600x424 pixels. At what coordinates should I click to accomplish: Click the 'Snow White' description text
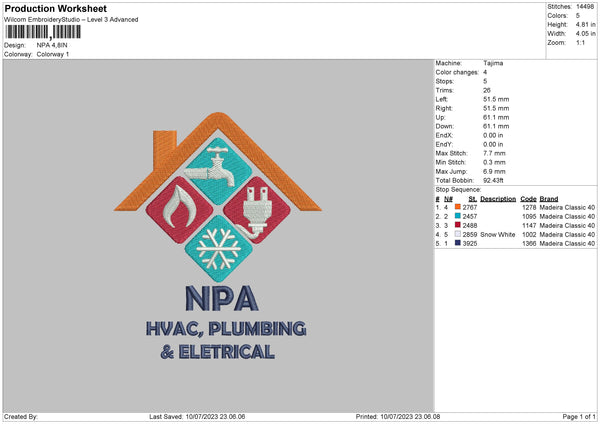[498, 235]
